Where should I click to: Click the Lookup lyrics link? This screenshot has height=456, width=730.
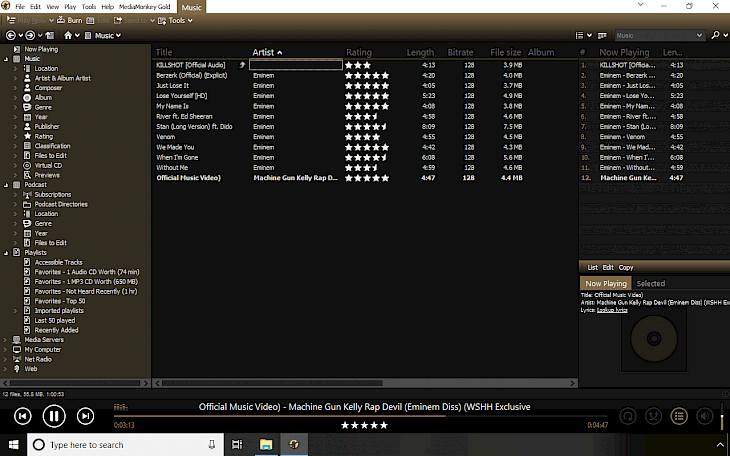[612, 310]
